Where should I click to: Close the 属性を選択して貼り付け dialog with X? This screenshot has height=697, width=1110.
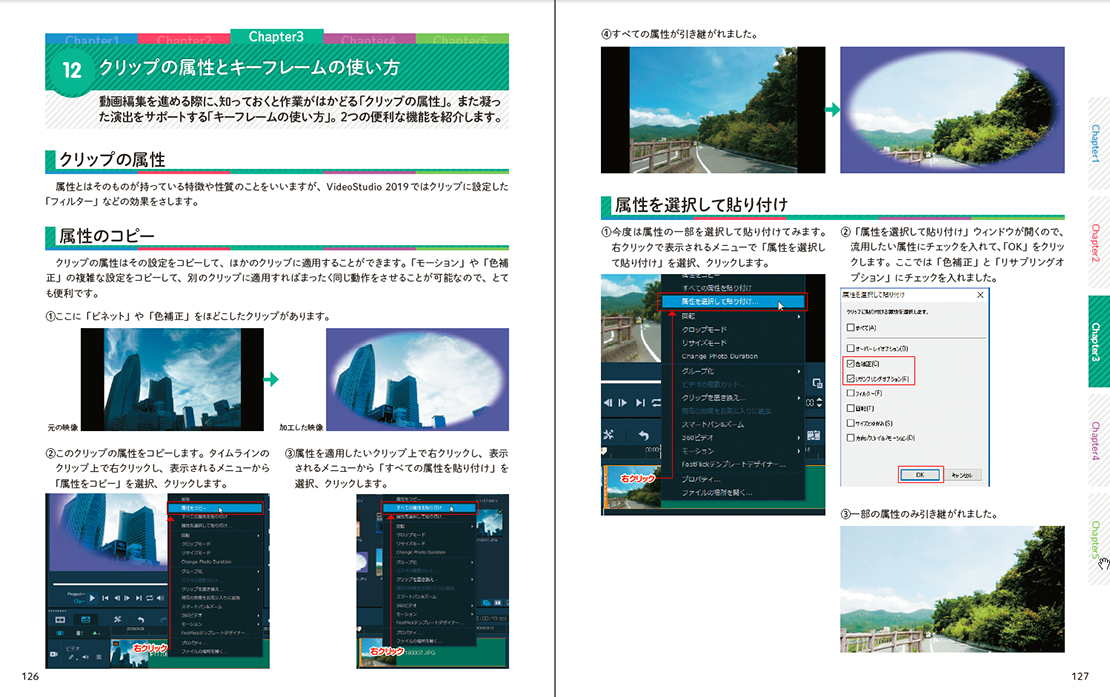click(980, 295)
